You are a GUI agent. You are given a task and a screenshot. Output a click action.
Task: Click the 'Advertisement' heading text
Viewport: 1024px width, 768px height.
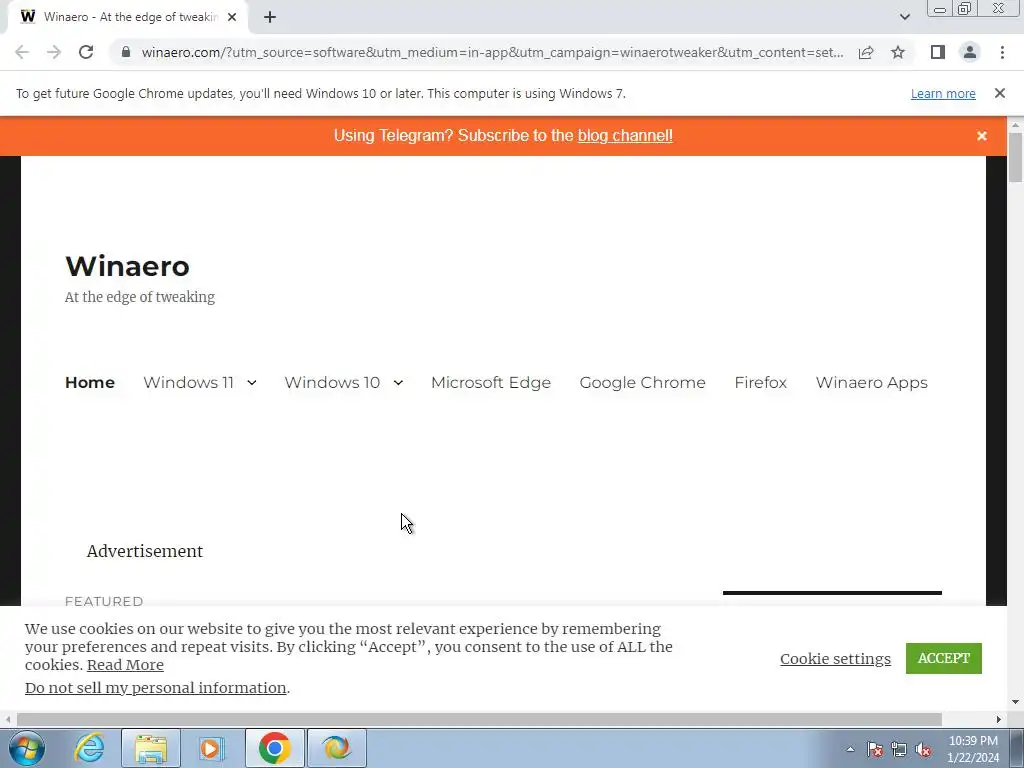tap(144, 551)
